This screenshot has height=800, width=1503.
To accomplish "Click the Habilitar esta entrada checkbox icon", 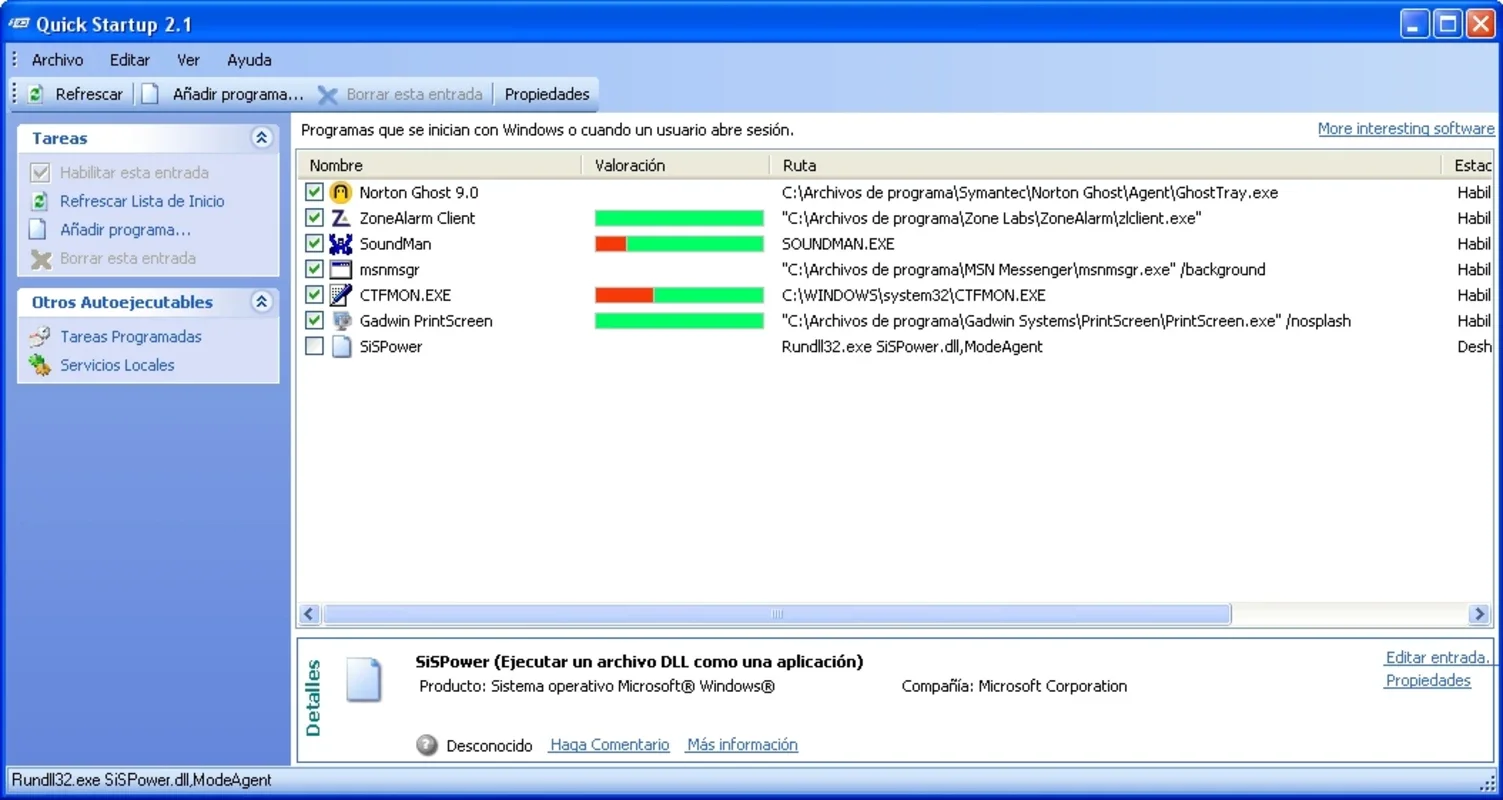I will pos(40,173).
